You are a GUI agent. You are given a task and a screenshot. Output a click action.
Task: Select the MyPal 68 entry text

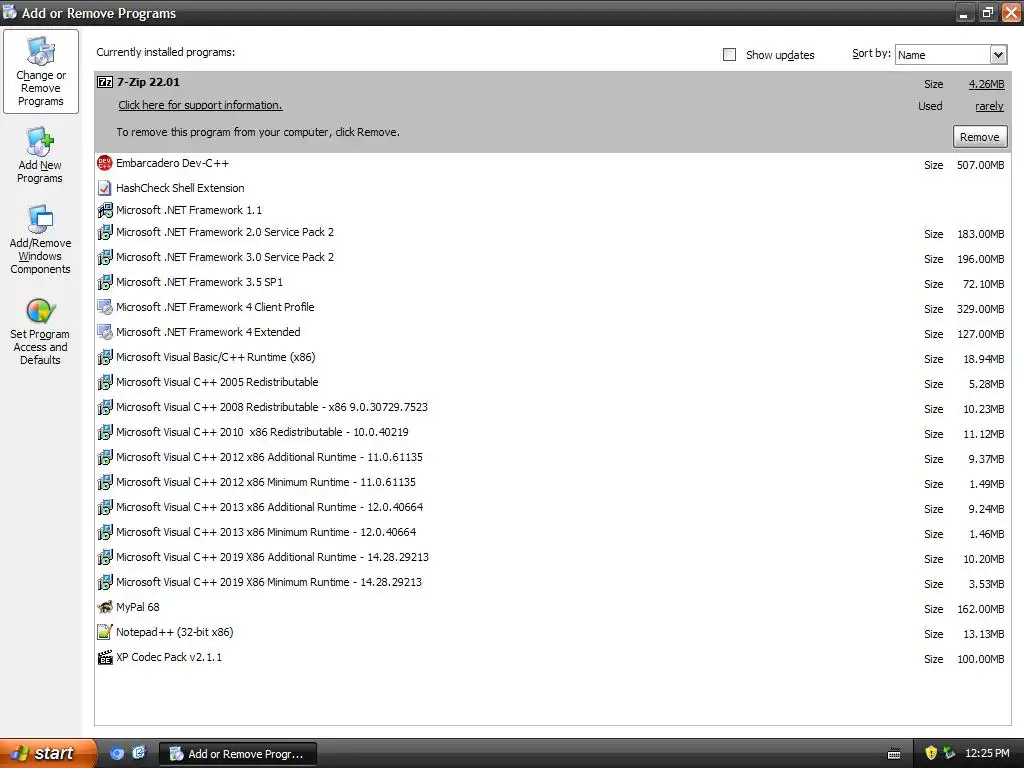[x=138, y=607]
